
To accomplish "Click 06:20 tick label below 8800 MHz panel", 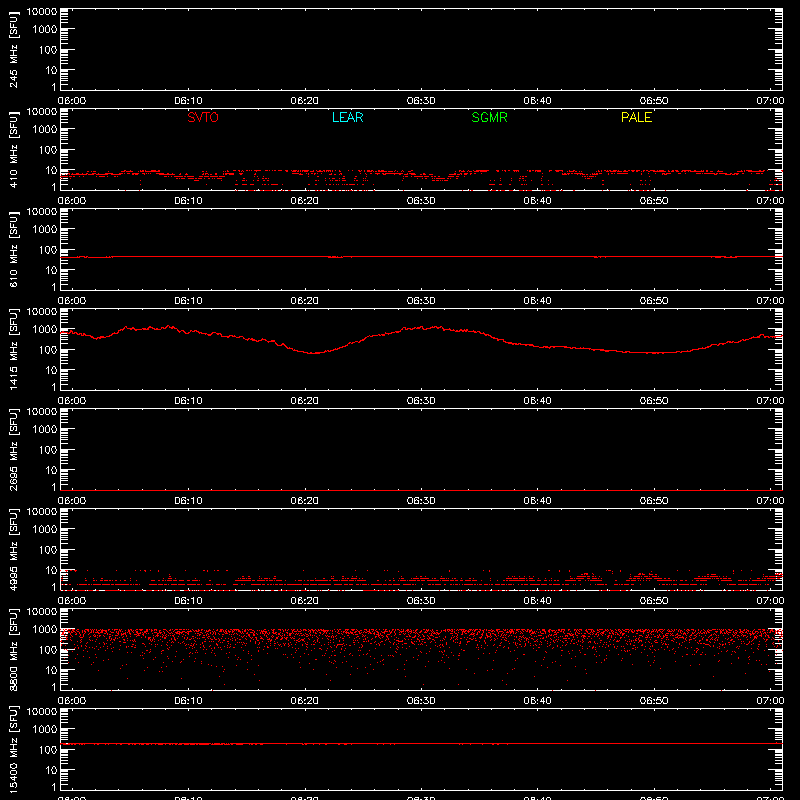I will tap(305, 701).
